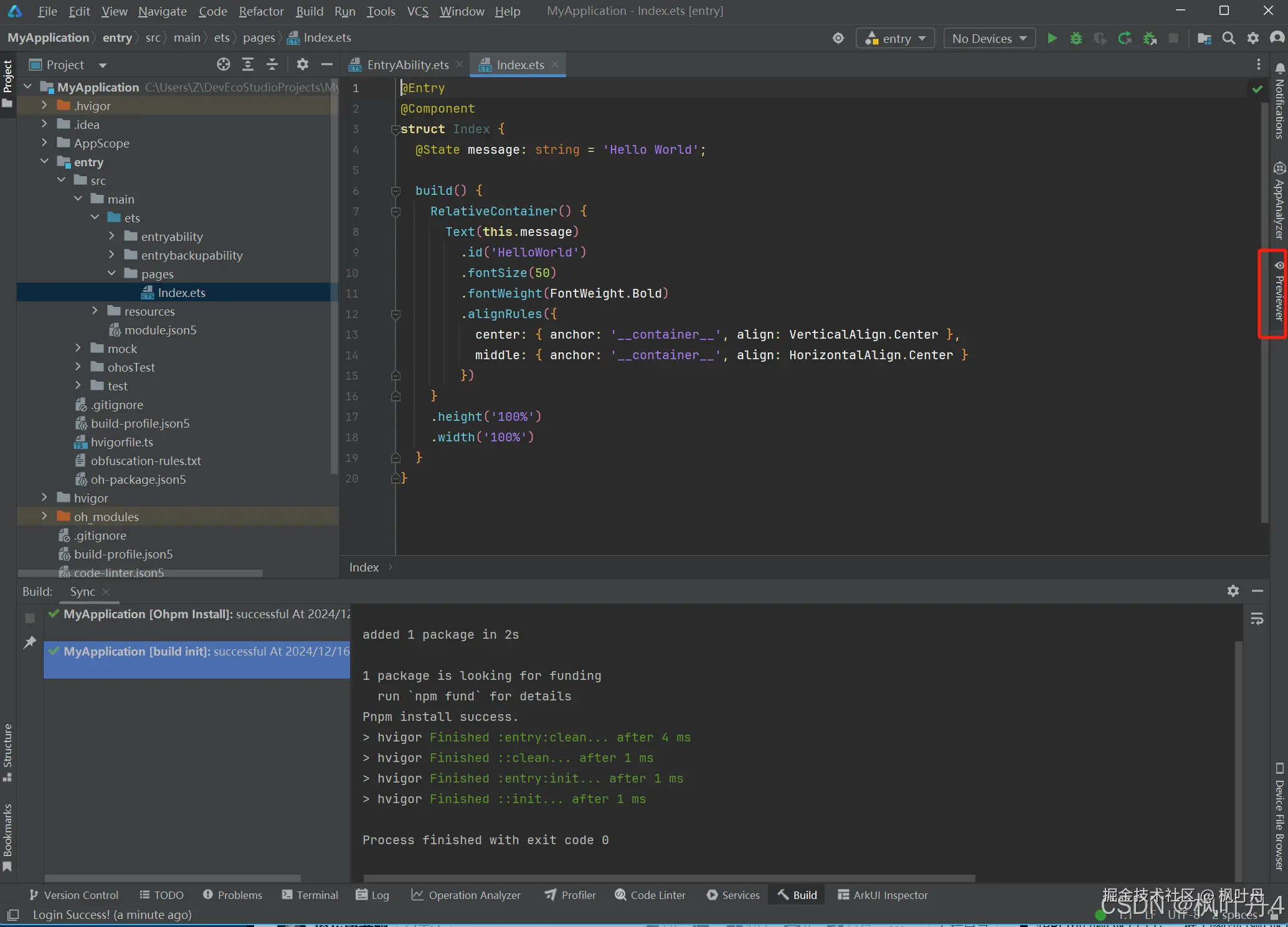Switch to the EntryAbility.ets editor tab
The height and width of the screenshot is (927, 1288).
pyautogui.click(x=407, y=65)
